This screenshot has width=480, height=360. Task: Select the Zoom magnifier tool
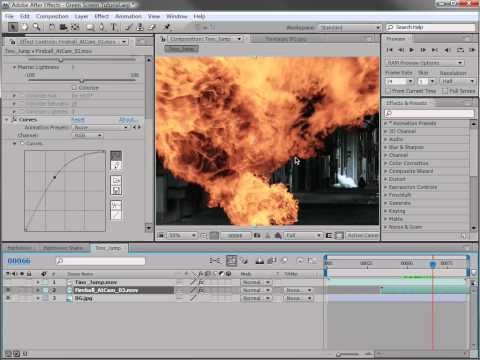click(36, 27)
